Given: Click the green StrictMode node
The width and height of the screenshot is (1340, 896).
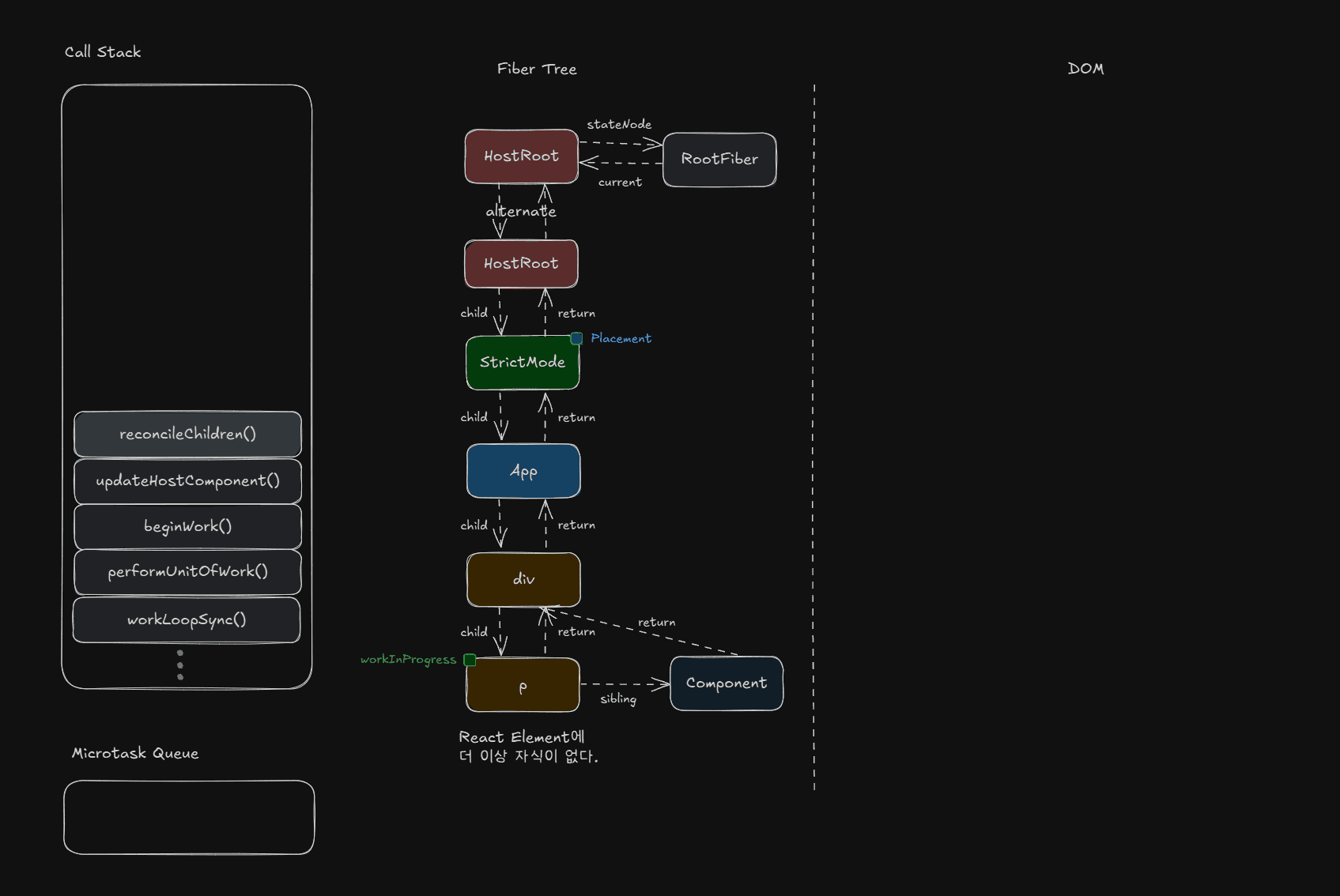Looking at the screenshot, I should (523, 363).
